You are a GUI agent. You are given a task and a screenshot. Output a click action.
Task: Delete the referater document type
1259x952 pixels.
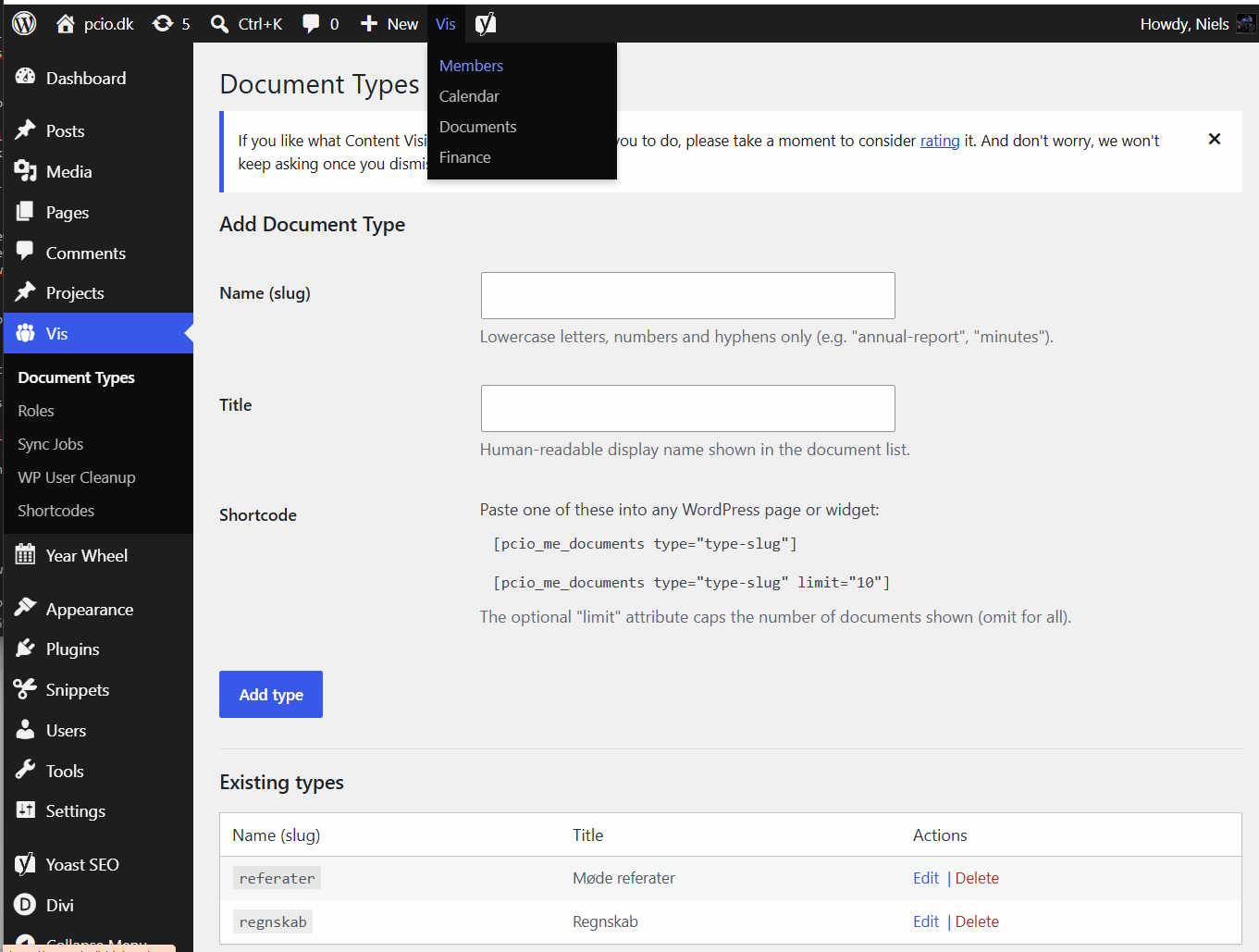pyautogui.click(x=977, y=878)
